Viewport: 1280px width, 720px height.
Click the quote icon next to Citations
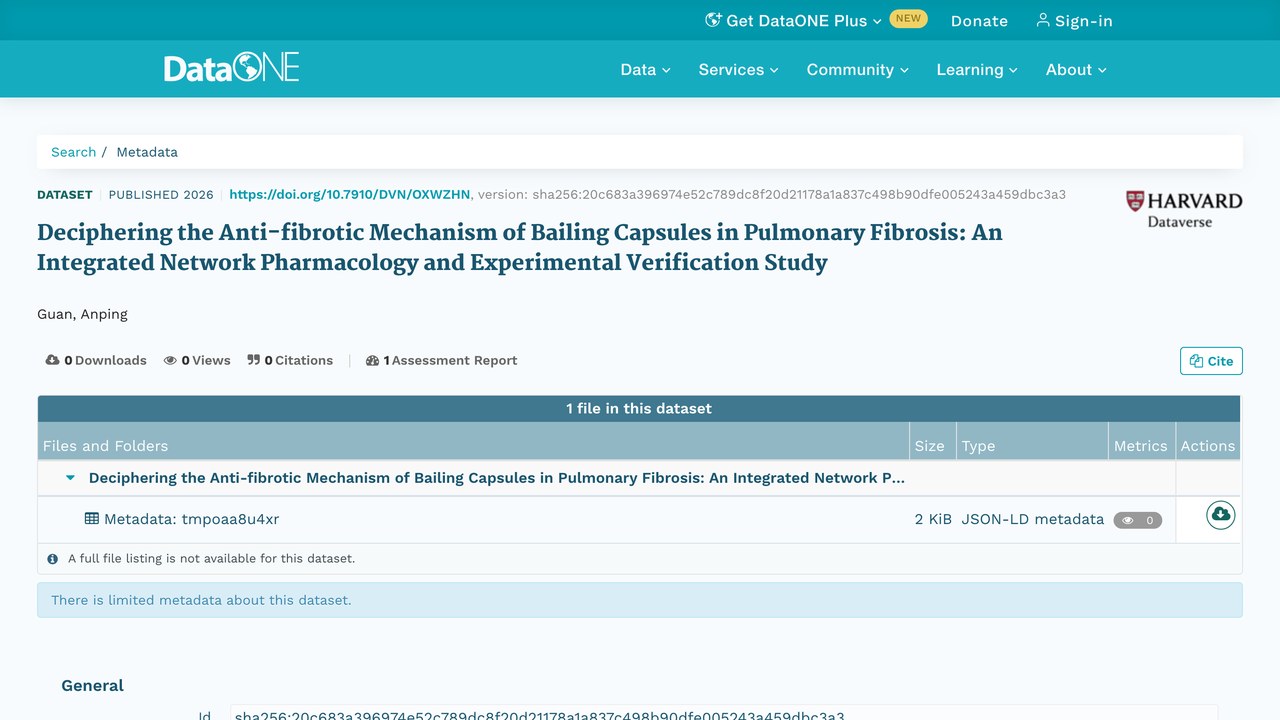[x=254, y=360]
